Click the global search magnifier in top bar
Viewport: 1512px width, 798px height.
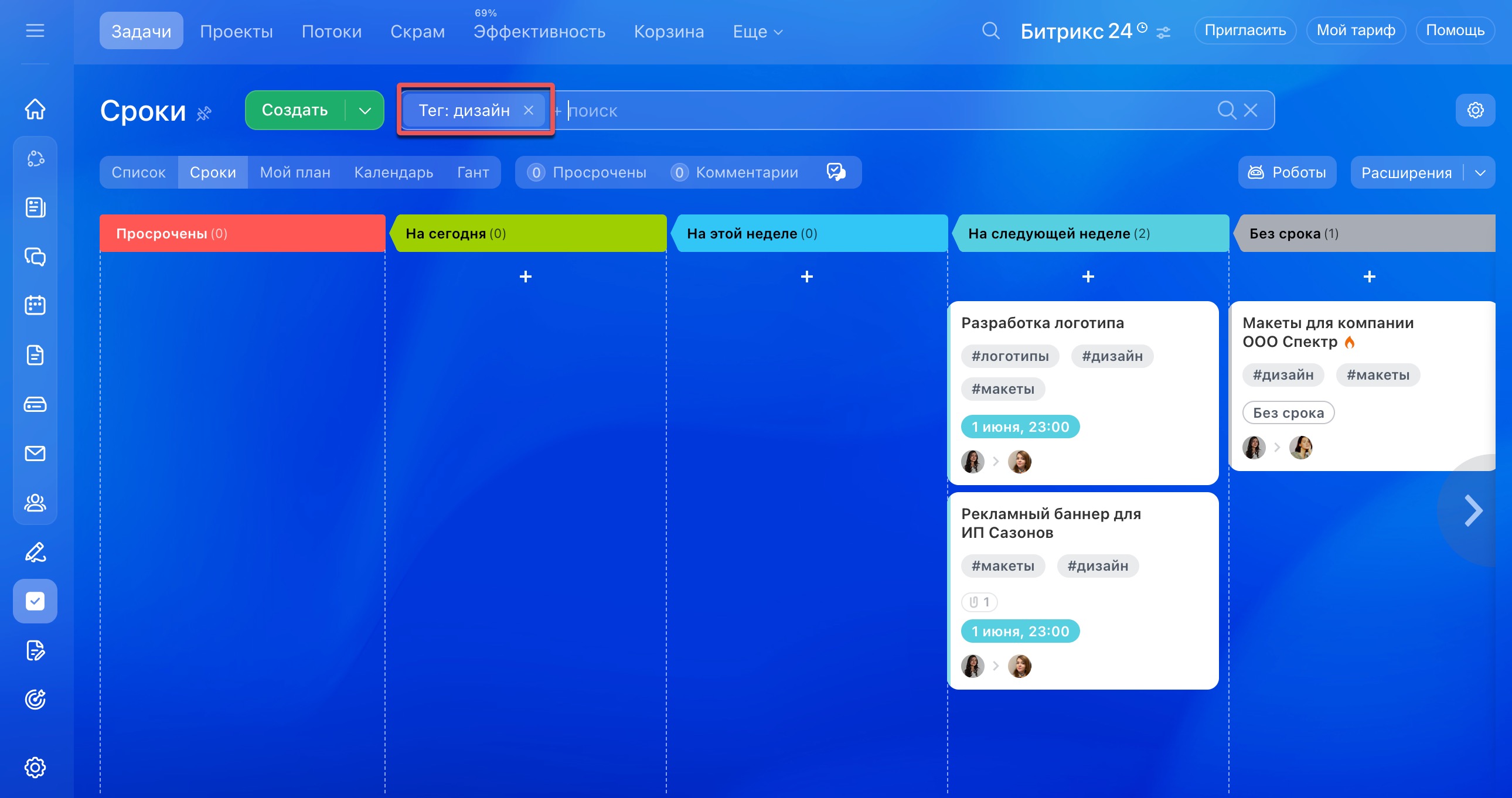click(x=991, y=30)
